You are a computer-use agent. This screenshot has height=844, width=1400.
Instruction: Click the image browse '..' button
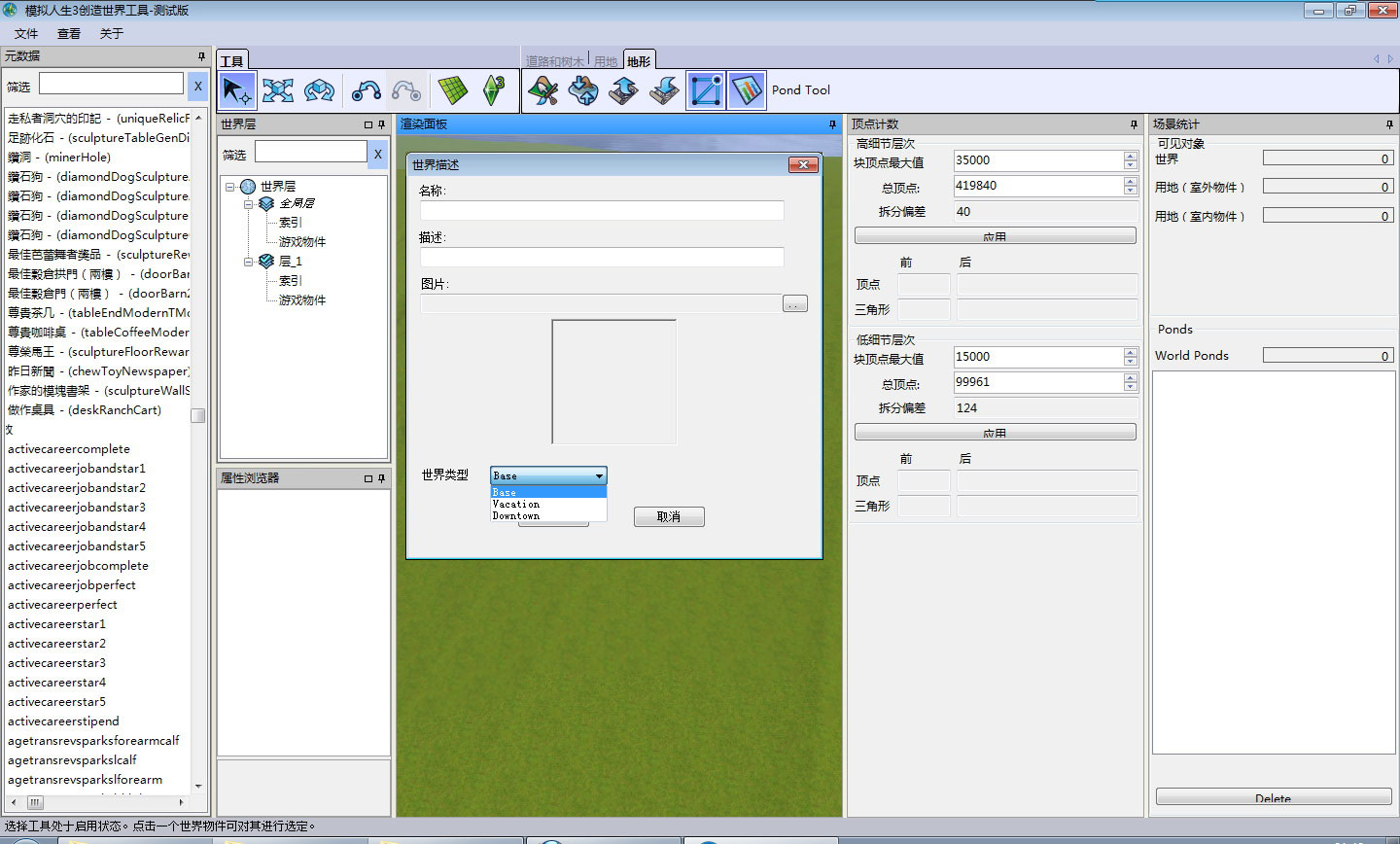point(794,304)
